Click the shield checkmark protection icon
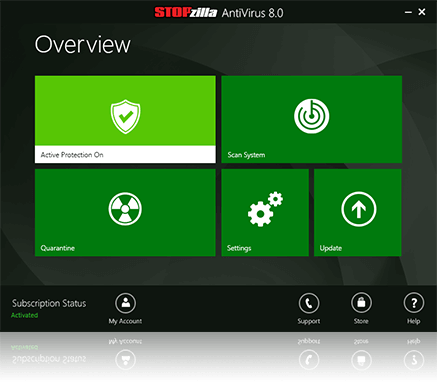 (125, 116)
